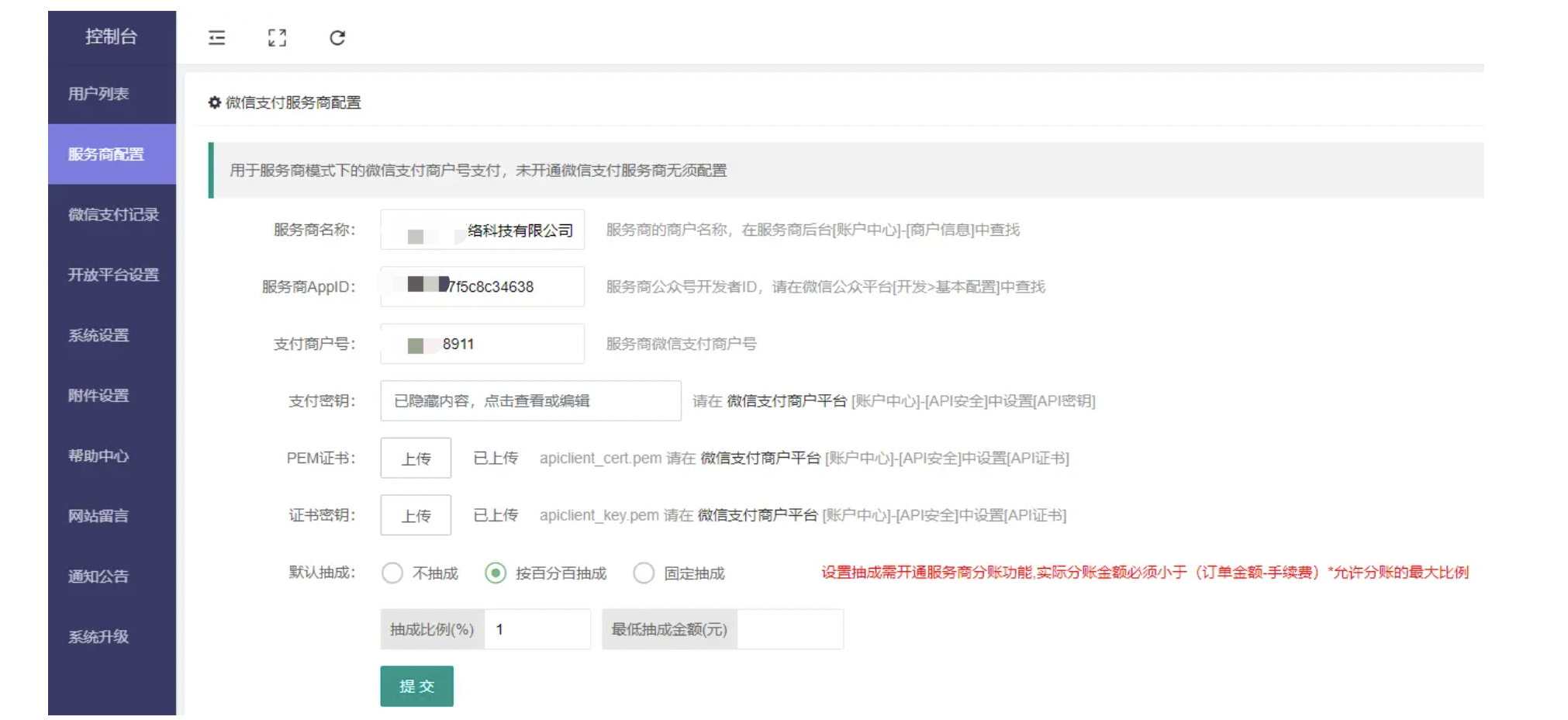The image size is (1568, 720).
Task: Click apiclient_key.pem file name text
Action: click(x=599, y=515)
